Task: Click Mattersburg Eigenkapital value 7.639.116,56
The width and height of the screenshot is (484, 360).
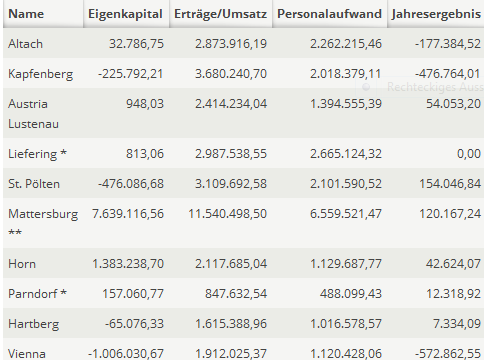Action: point(128,214)
